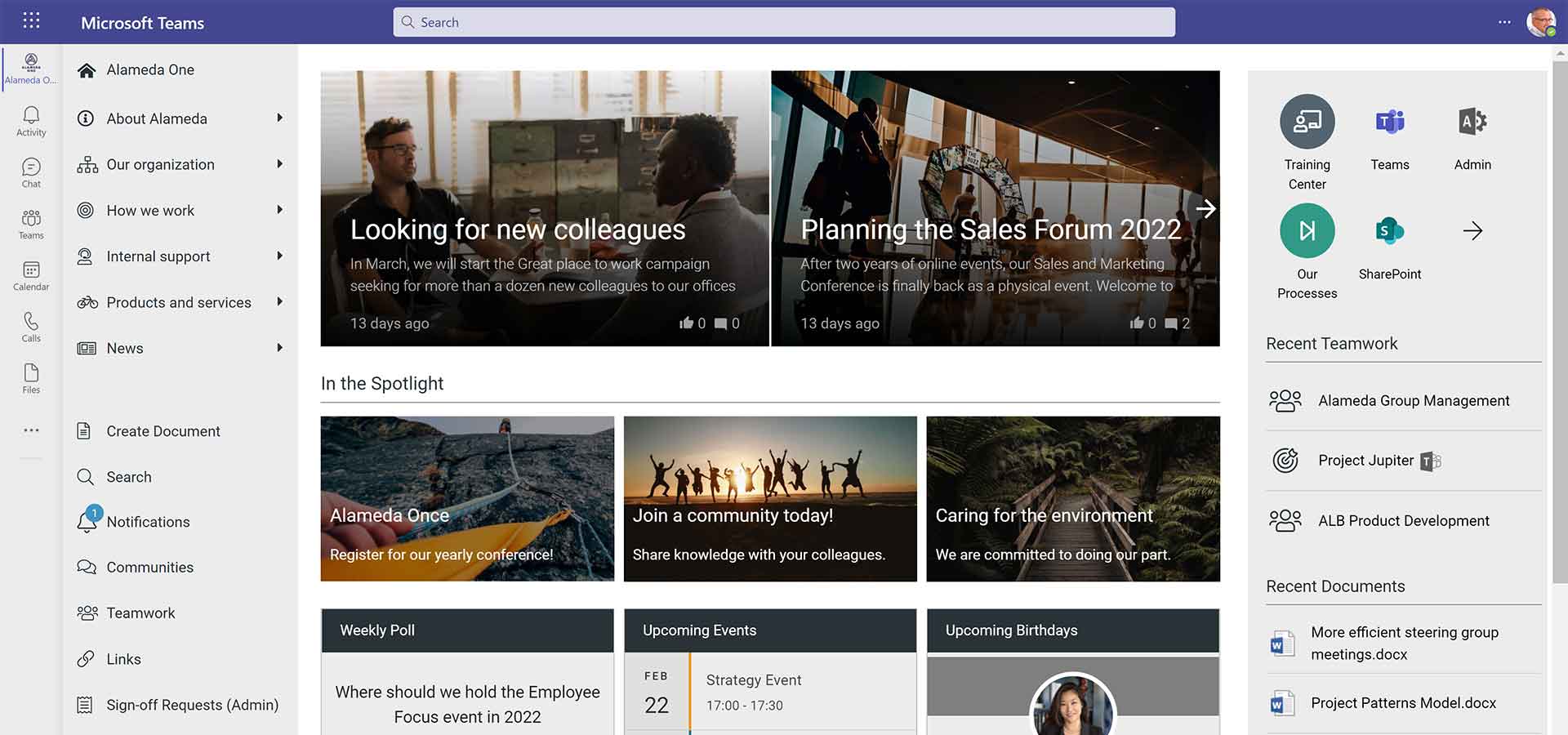Open the How we work menu item
The height and width of the screenshot is (735, 1568).
point(150,211)
